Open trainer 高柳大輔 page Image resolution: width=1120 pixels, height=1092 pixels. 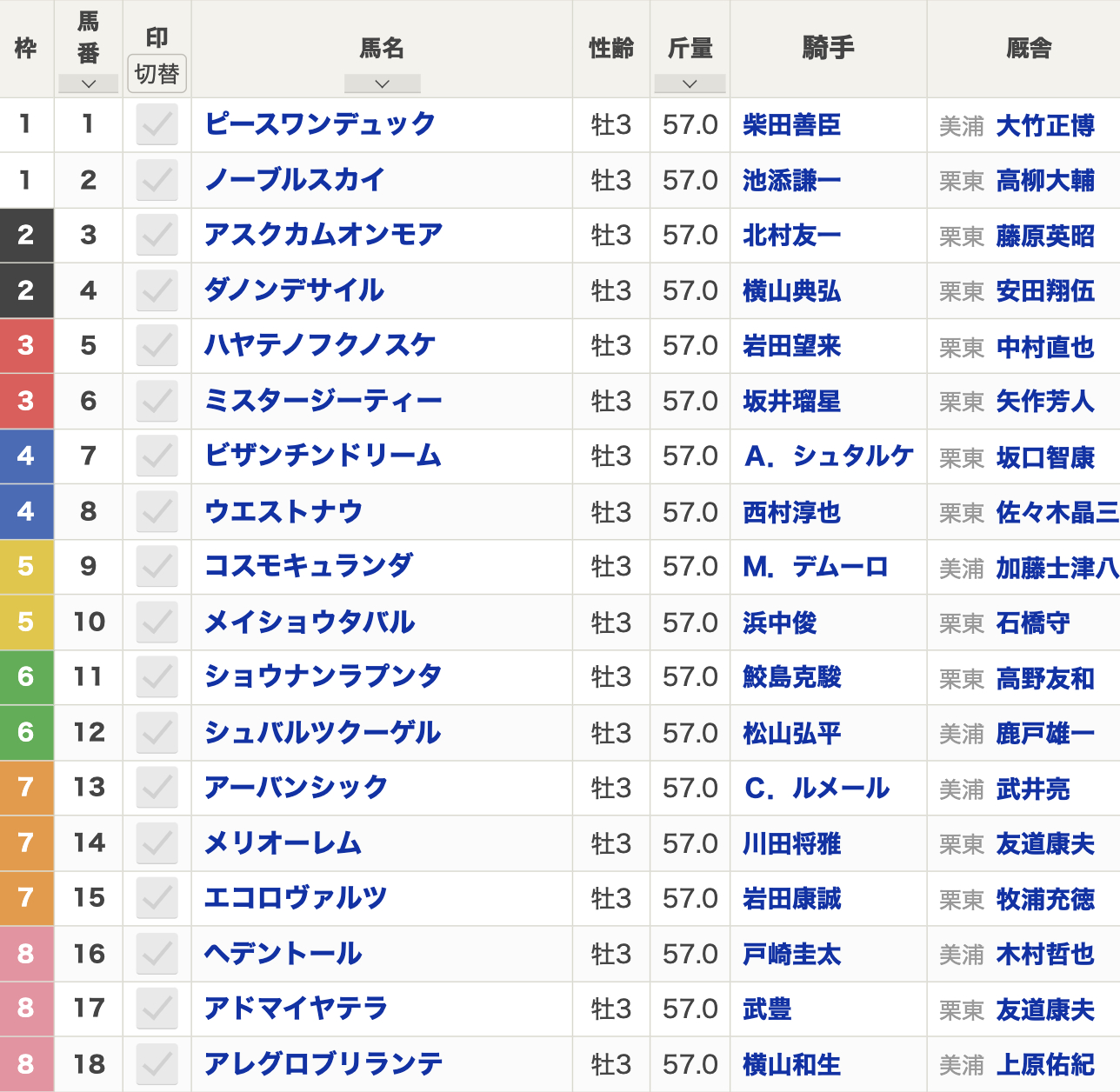coord(1045,181)
